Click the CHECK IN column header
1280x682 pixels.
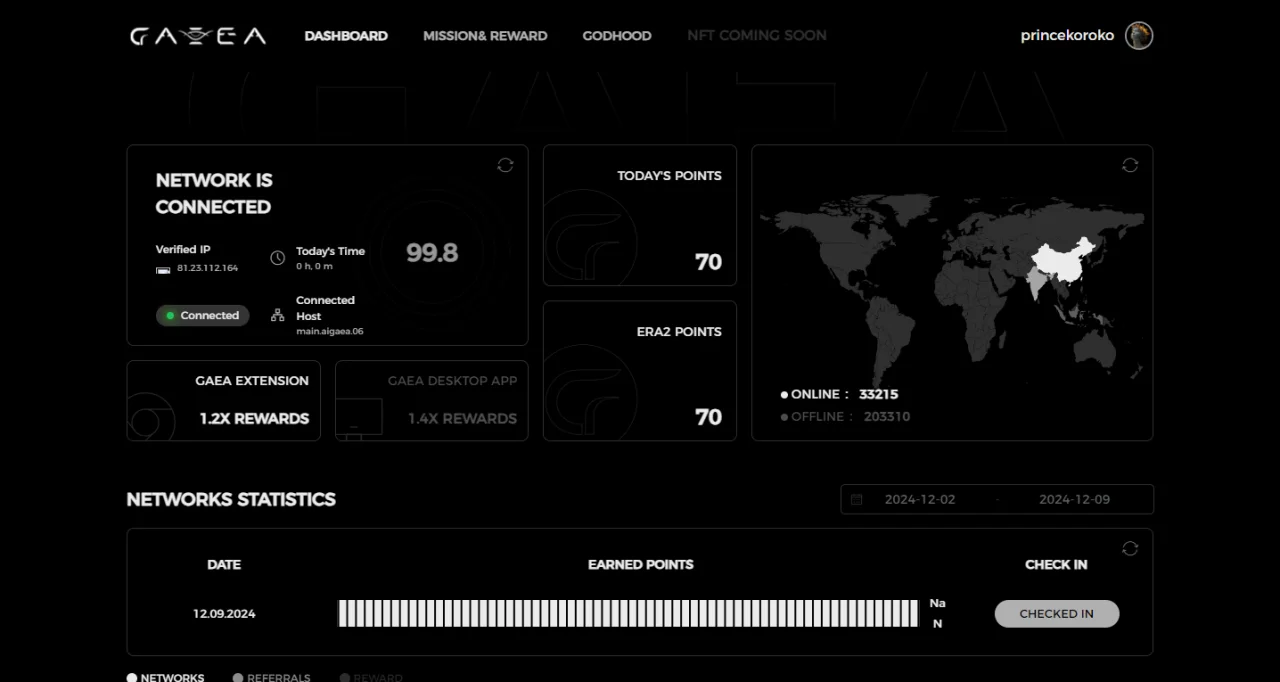(x=1056, y=564)
